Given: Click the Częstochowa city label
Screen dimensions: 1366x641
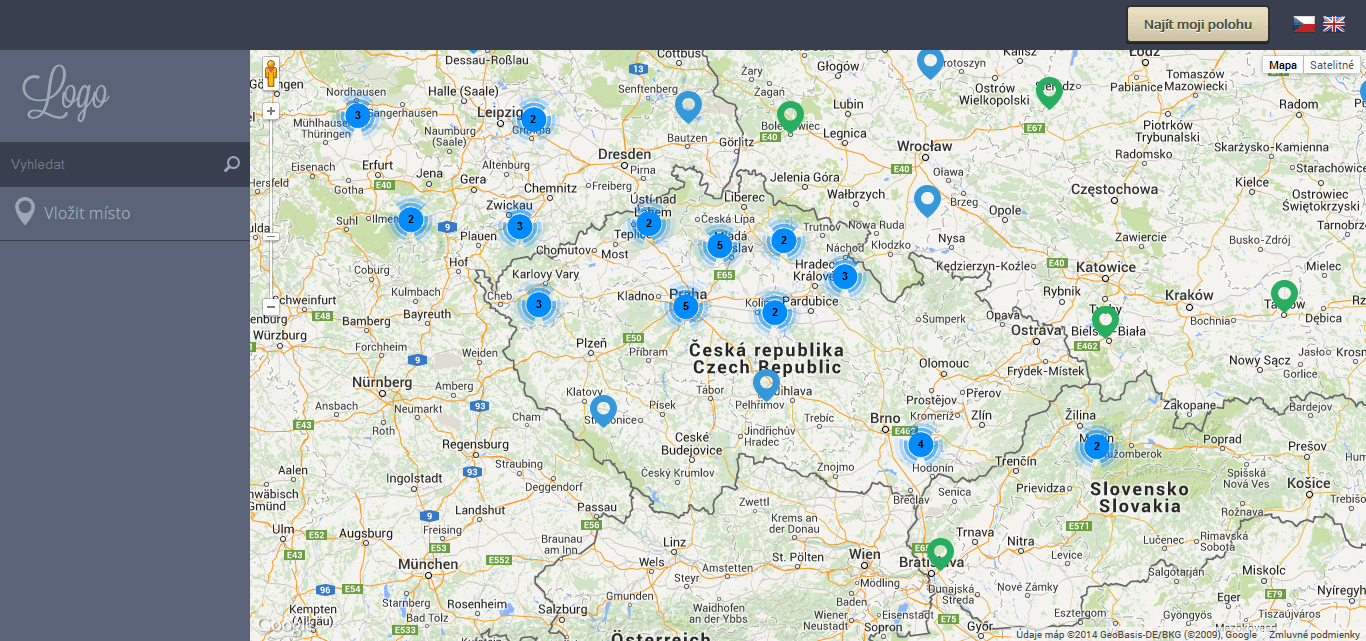Looking at the screenshot, I should (x=1113, y=189).
